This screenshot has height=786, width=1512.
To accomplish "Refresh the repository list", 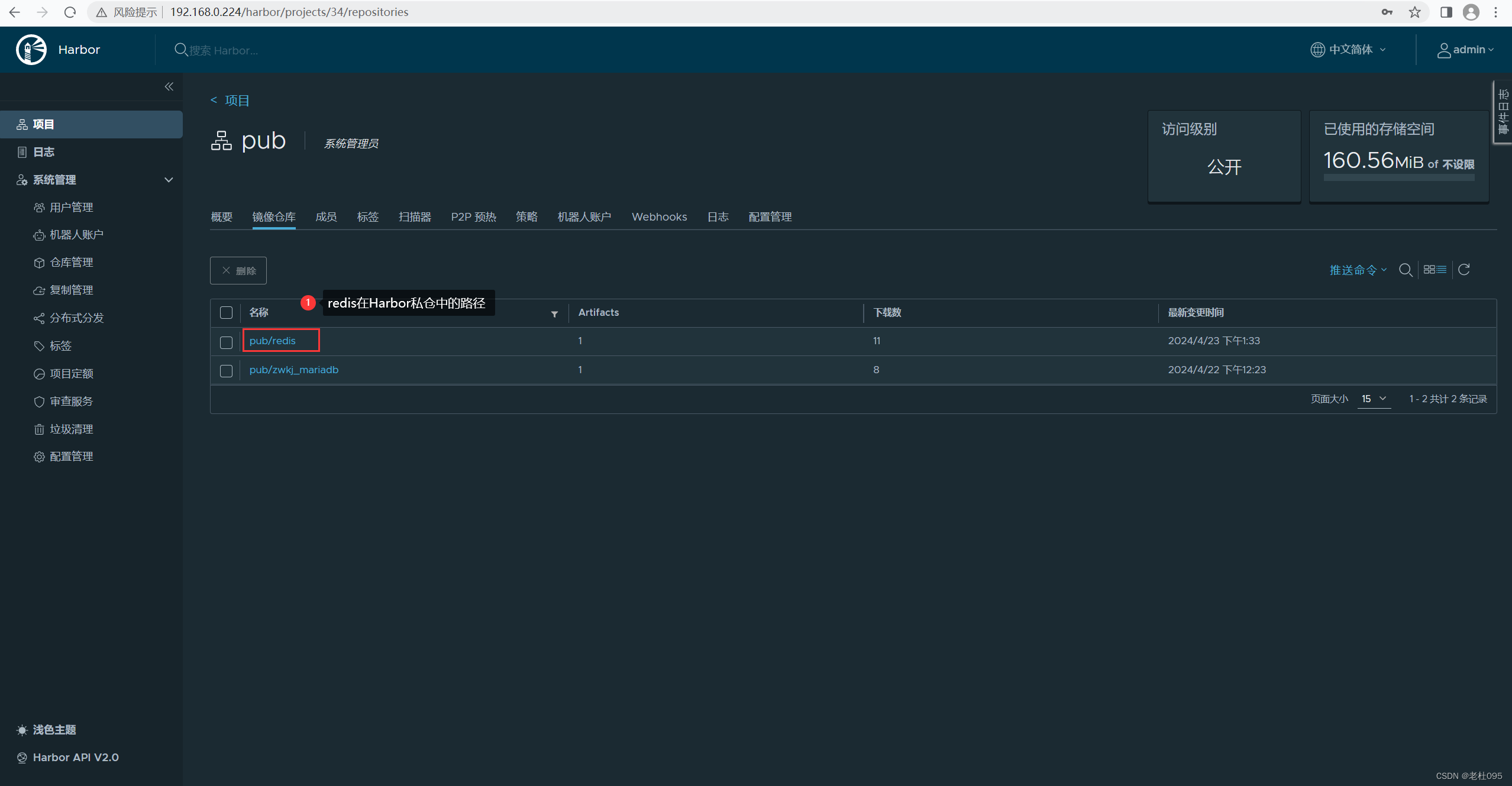I will tap(1464, 270).
